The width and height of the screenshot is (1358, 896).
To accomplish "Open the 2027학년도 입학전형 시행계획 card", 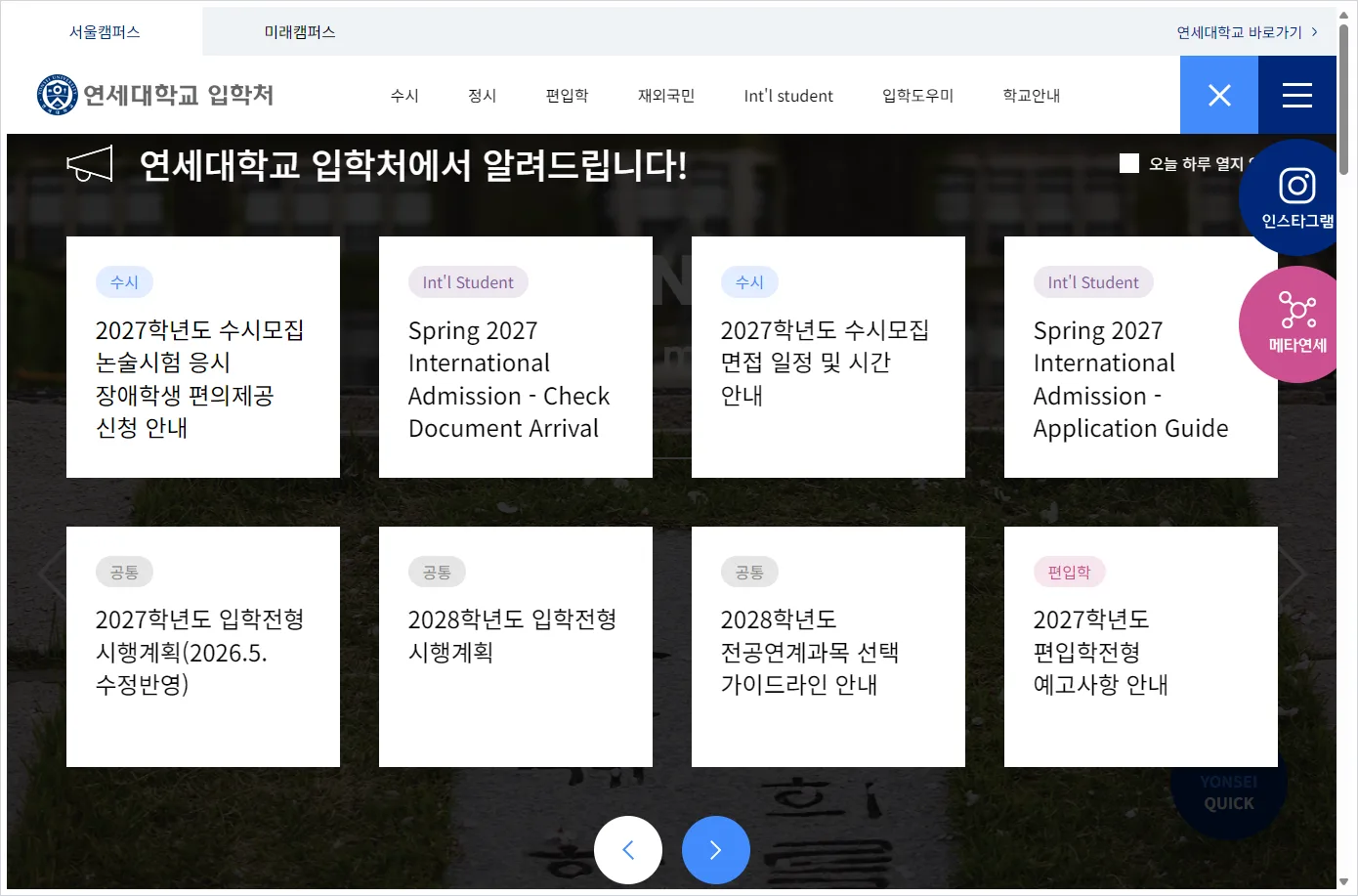I will [203, 647].
